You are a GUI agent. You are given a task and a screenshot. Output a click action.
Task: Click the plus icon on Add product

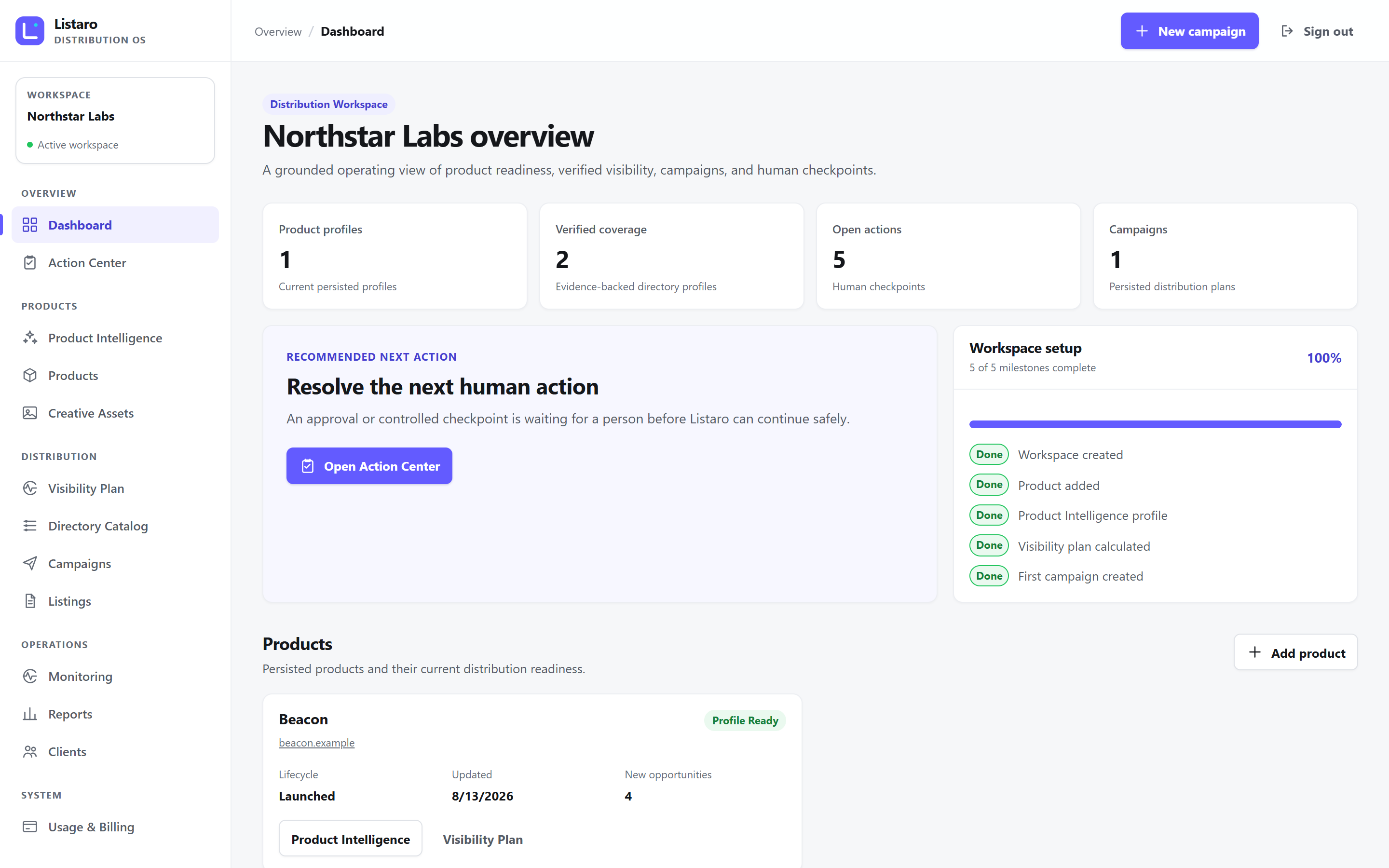tap(1255, 652)
